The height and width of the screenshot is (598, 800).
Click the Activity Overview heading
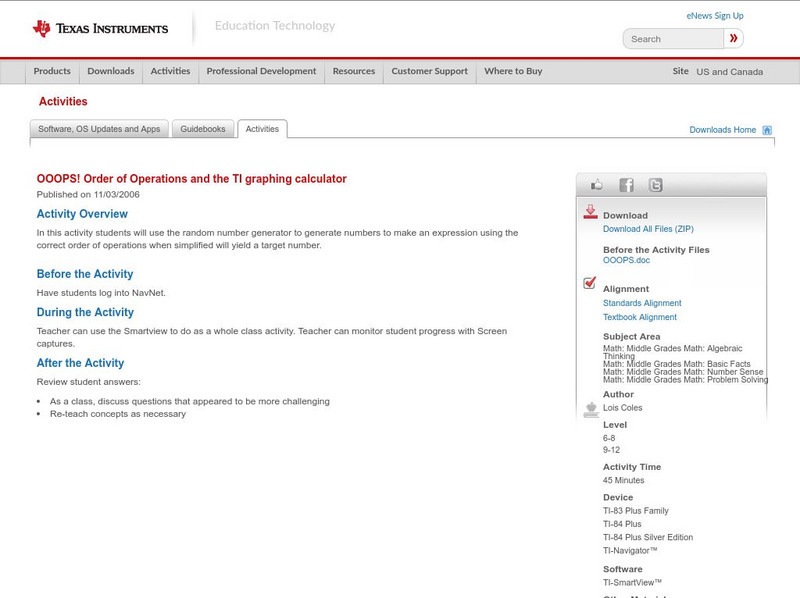point(82,214)
